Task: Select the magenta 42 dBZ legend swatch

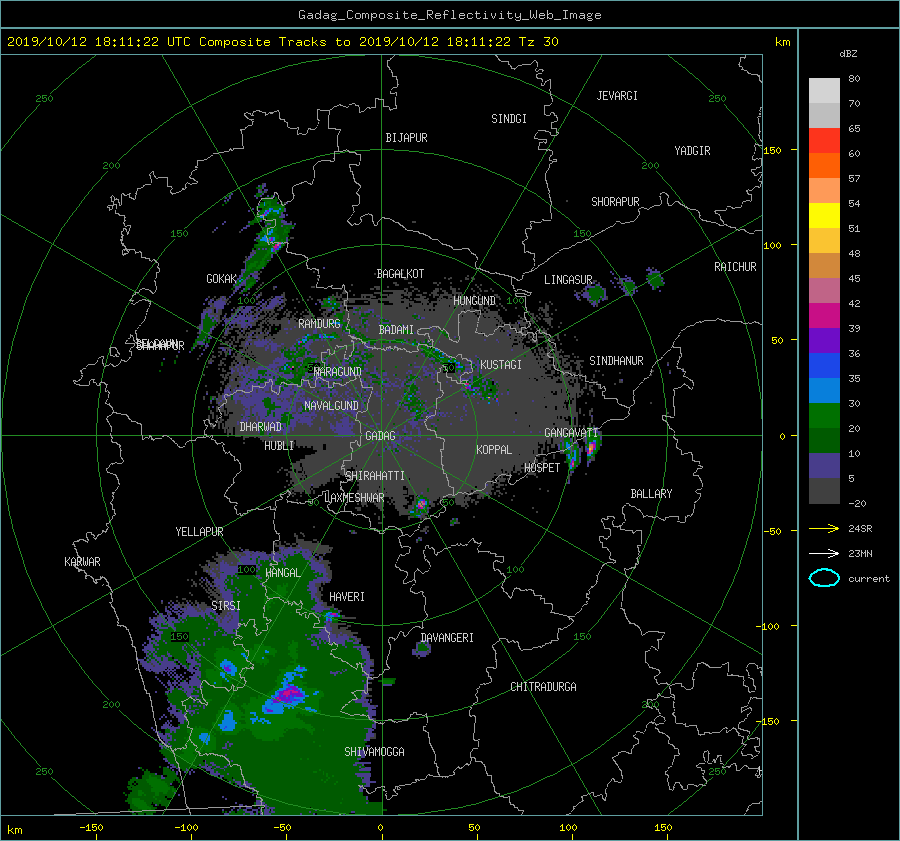Action: pos(824,315)
